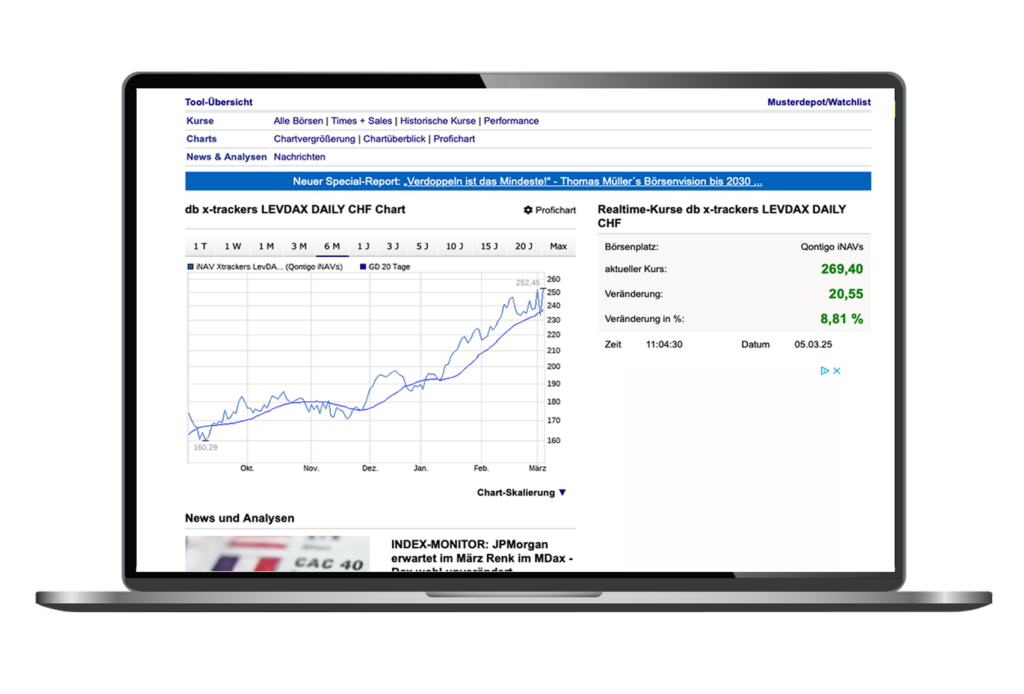Choose the 5 J chart period
Viewport: 1024px width, 694px height.
422,247
